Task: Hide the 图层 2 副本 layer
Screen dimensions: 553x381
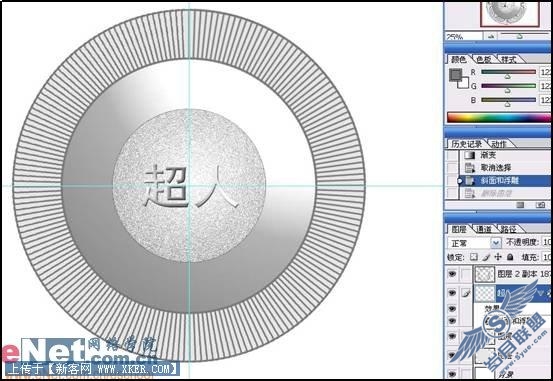Action: click(452, 273)
